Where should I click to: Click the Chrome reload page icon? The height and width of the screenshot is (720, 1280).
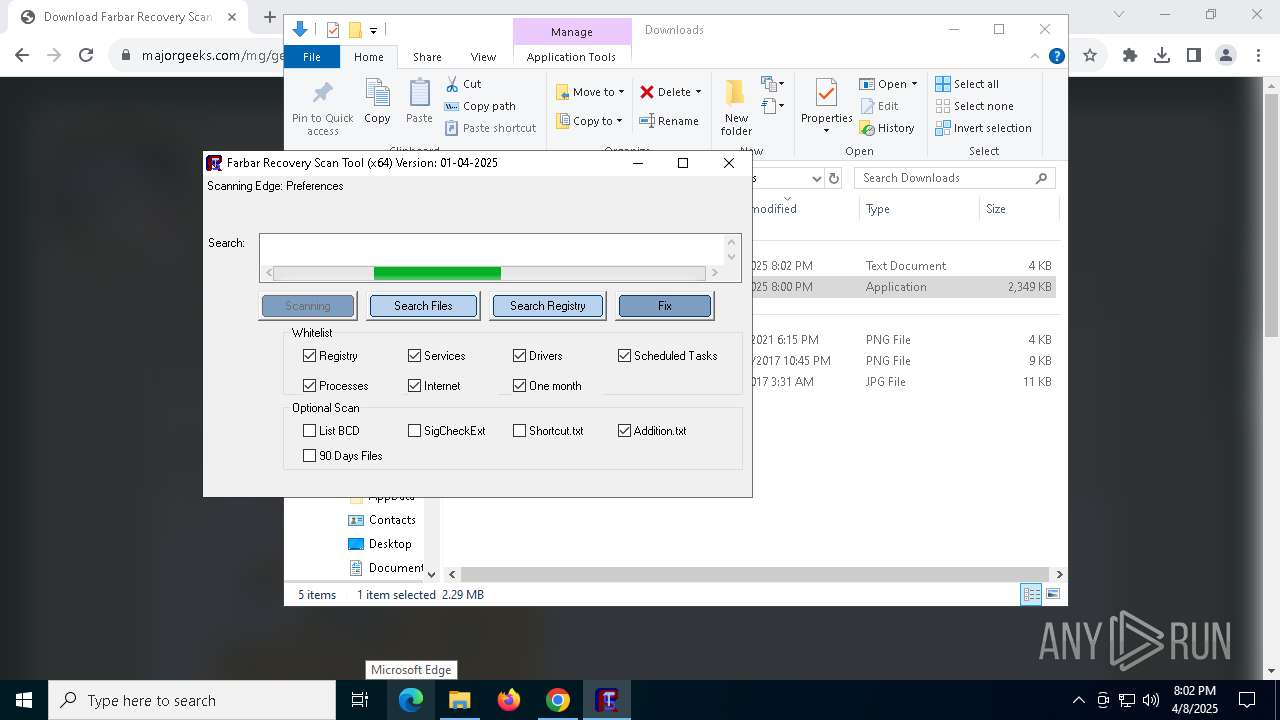point(86,55)
